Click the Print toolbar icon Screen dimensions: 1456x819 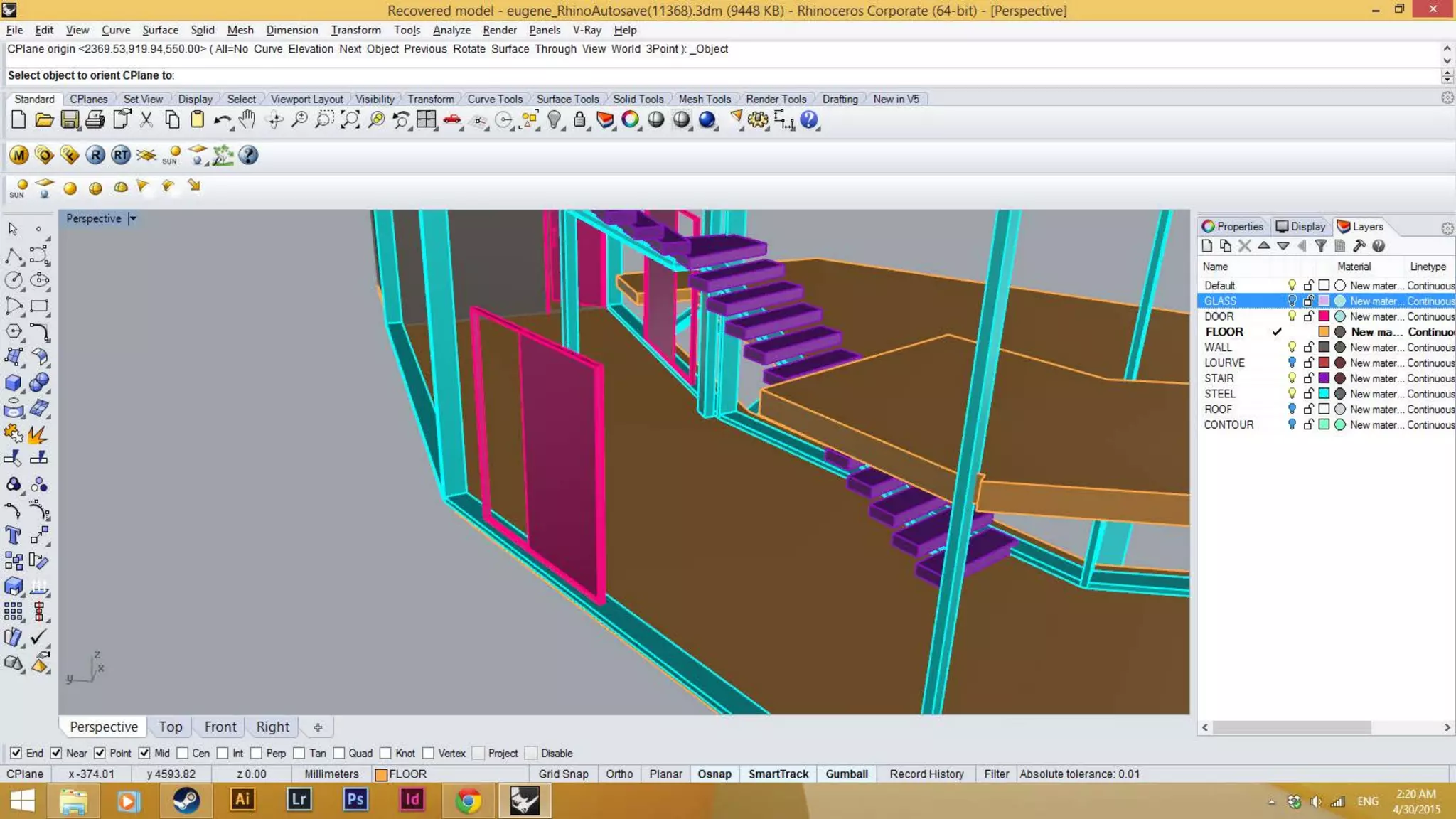[x=95, y=120]
